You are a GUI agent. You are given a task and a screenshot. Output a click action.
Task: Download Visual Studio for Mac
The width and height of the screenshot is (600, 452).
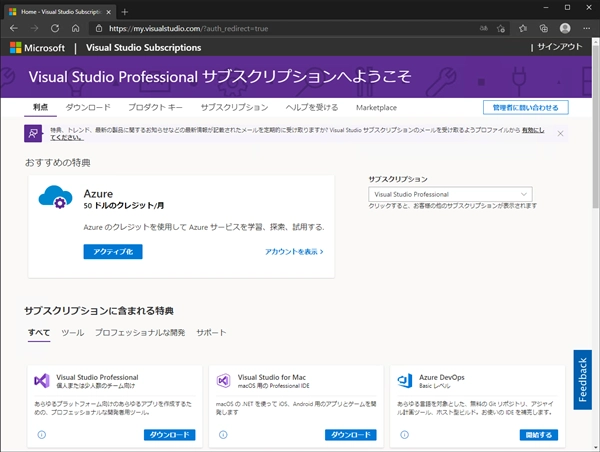(351, 435)
